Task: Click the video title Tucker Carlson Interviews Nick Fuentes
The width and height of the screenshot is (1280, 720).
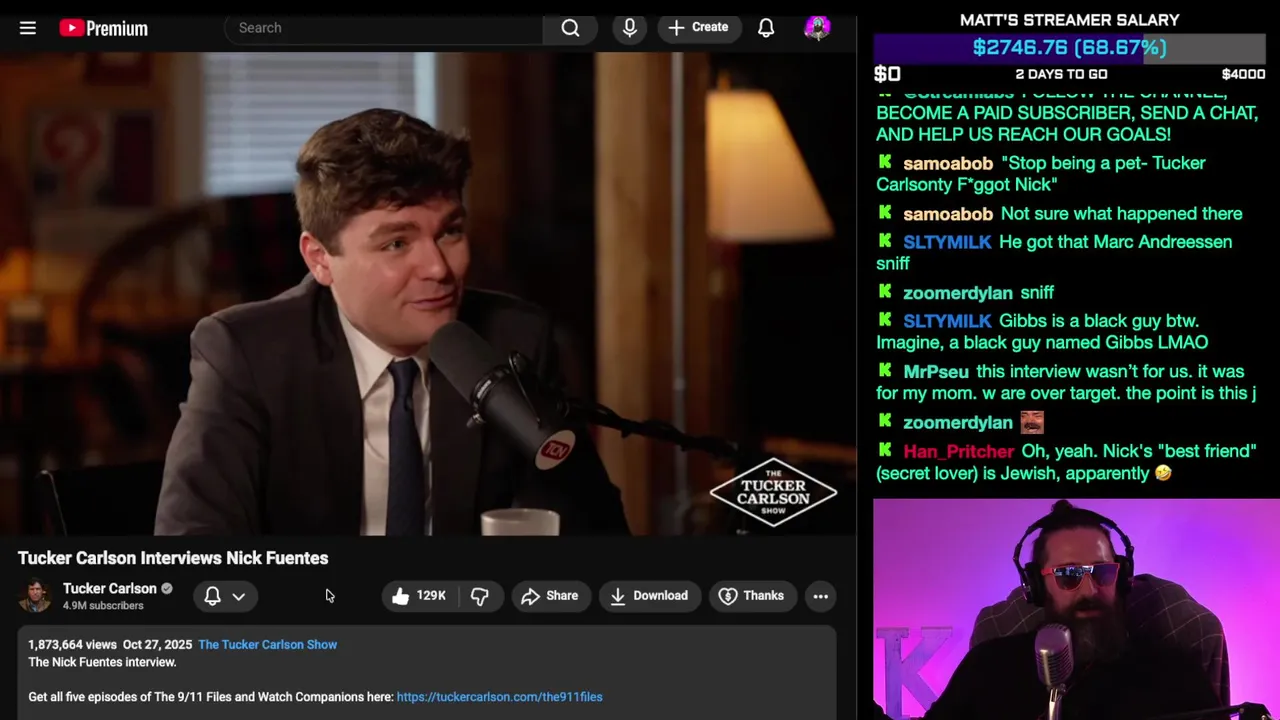Action: tap(173, 558)
